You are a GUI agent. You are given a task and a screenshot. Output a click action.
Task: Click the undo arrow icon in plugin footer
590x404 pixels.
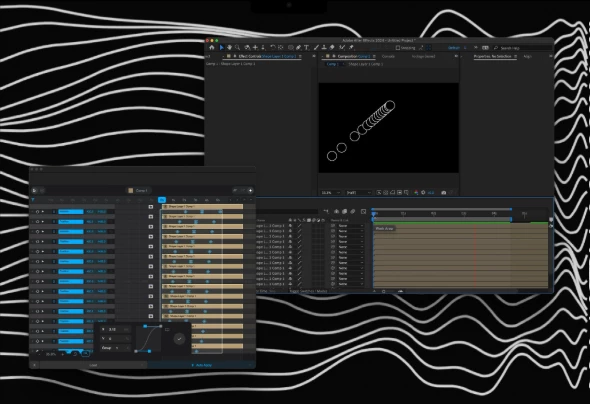75,354
